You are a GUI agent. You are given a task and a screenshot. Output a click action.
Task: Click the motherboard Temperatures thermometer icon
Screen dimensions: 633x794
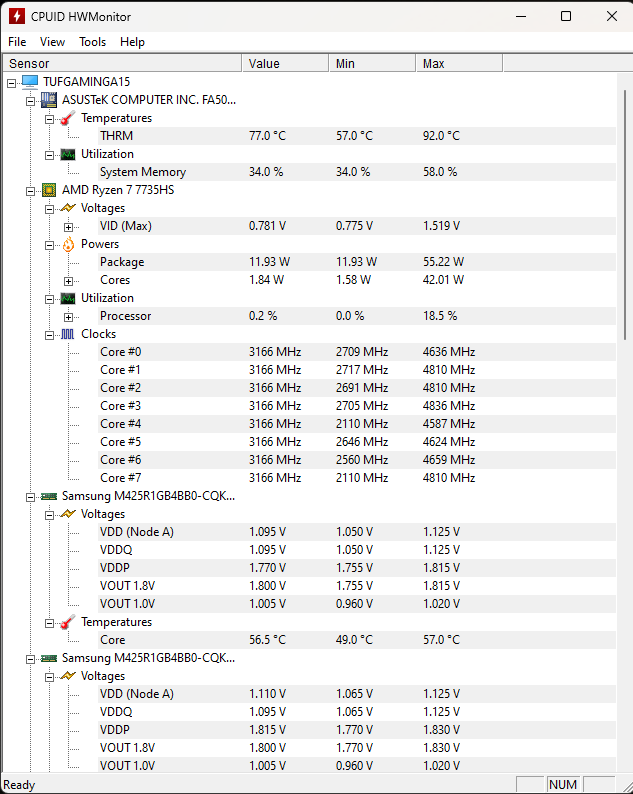point(68,118)
